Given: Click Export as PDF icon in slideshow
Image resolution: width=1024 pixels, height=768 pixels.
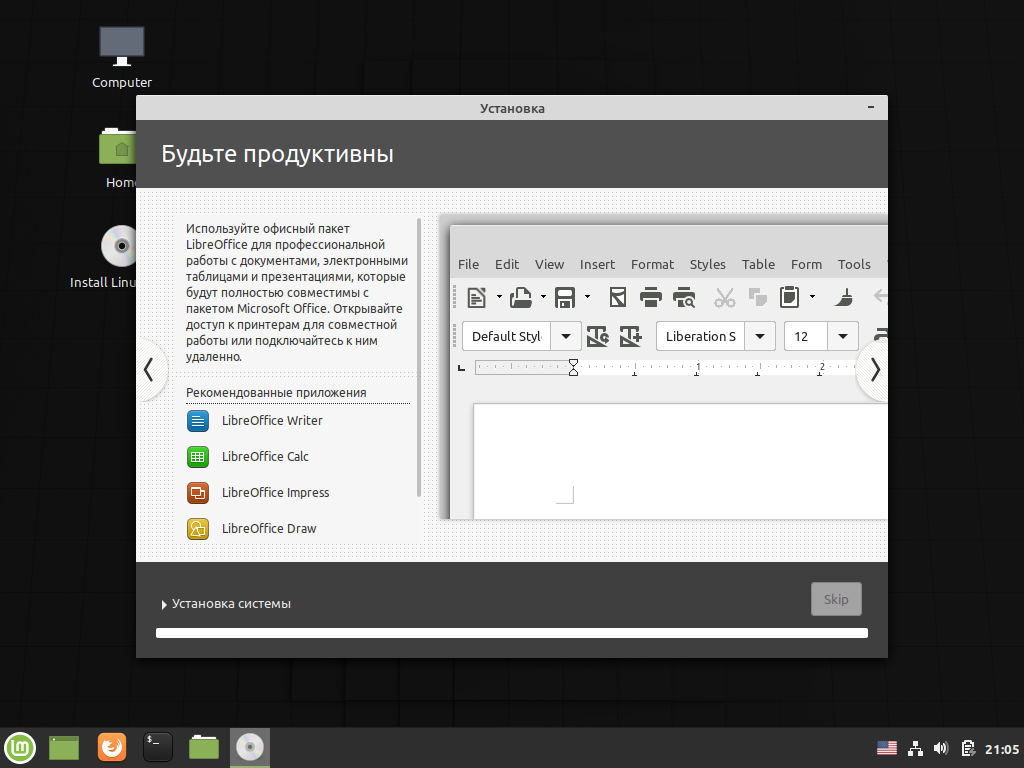Looking at the screenshot, I should pyautogui.click(x=618, y=297).
